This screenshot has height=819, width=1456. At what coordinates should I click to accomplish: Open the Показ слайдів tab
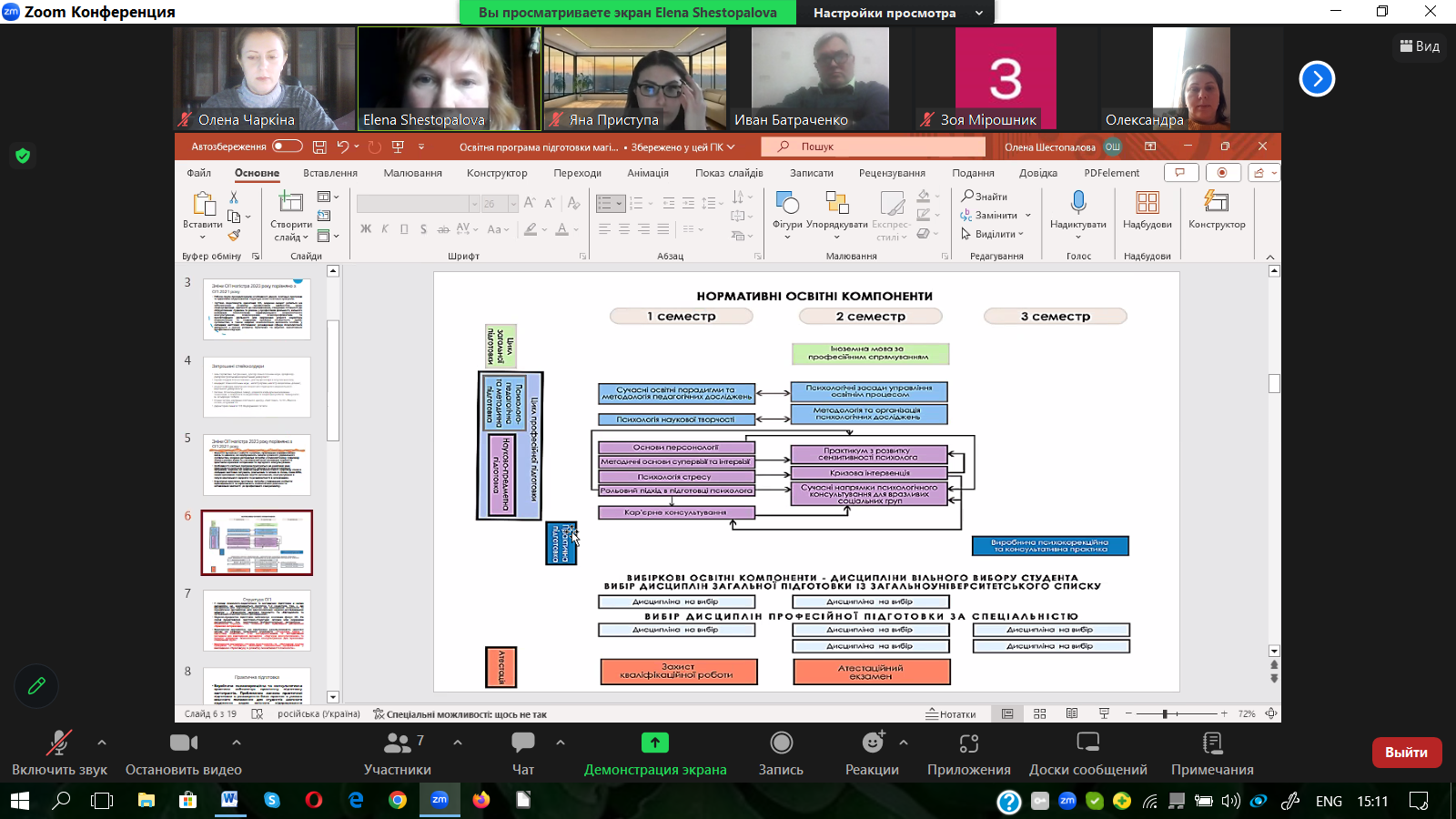click(729, 173)
